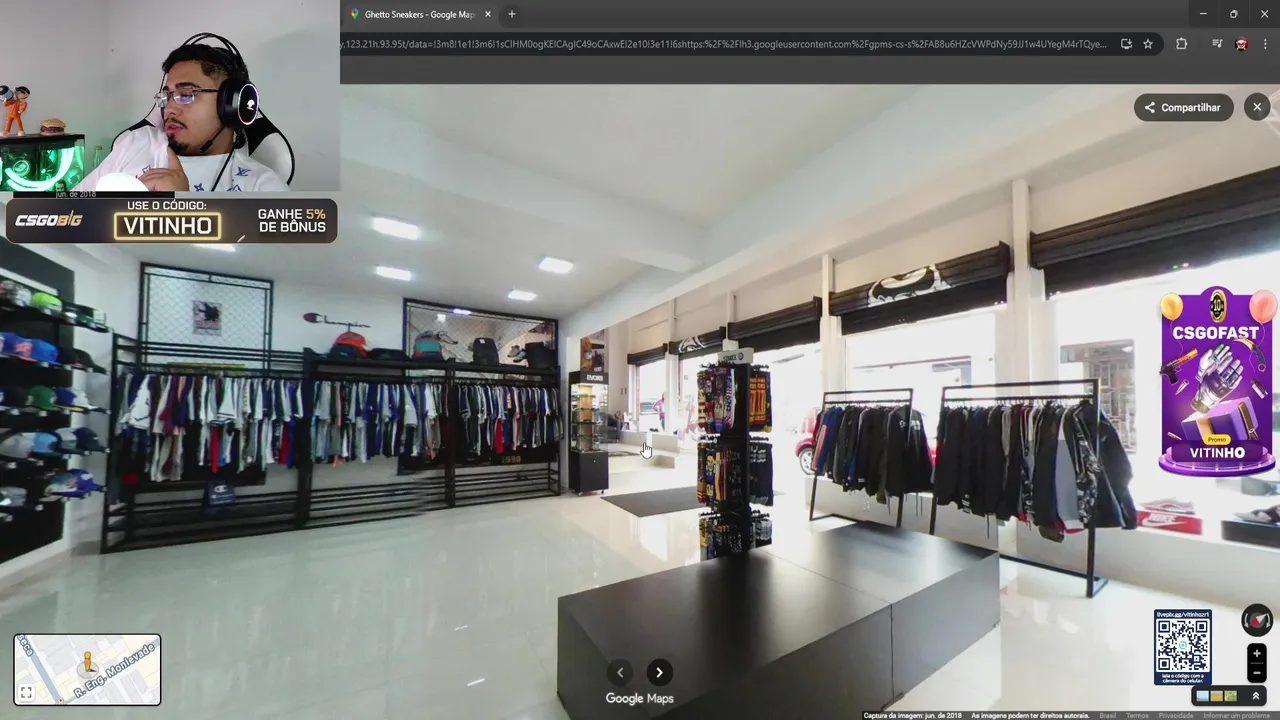Click the browser profile avatar
This screenshot has height=720, width=1280.
point(1241,44)
